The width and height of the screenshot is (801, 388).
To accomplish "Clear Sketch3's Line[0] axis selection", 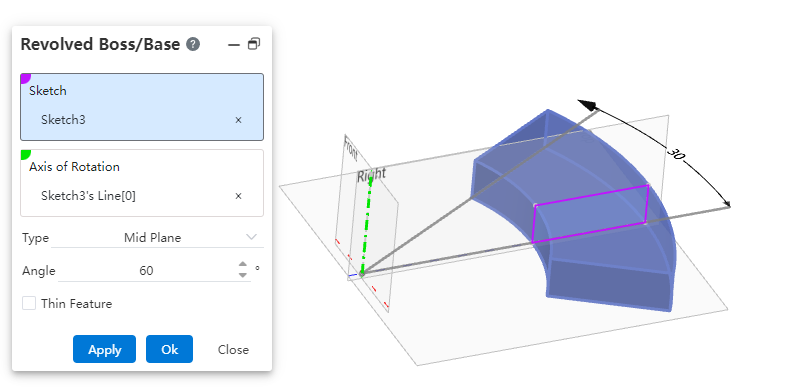I will 238,196.
